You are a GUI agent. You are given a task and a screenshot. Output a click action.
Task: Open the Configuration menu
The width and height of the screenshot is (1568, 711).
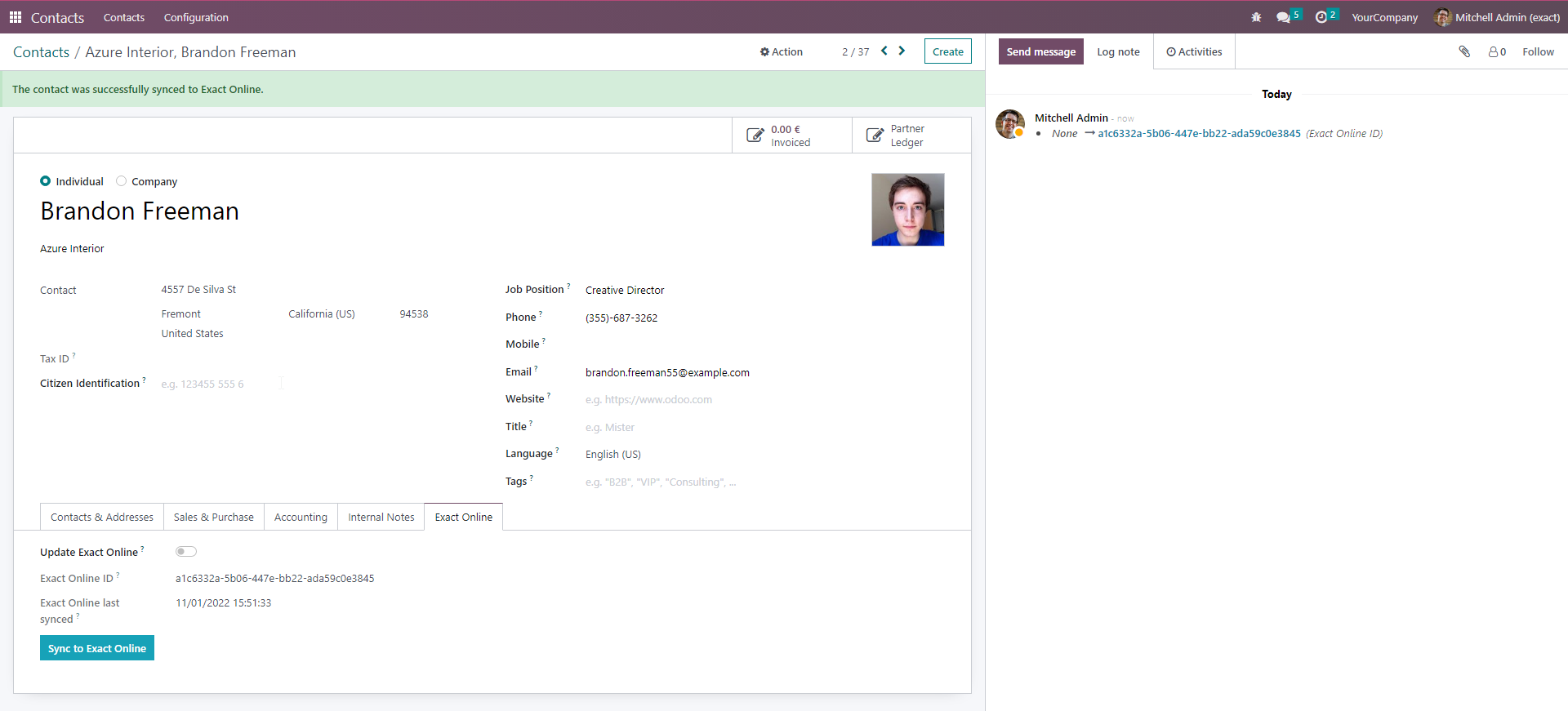pos(196,17)
